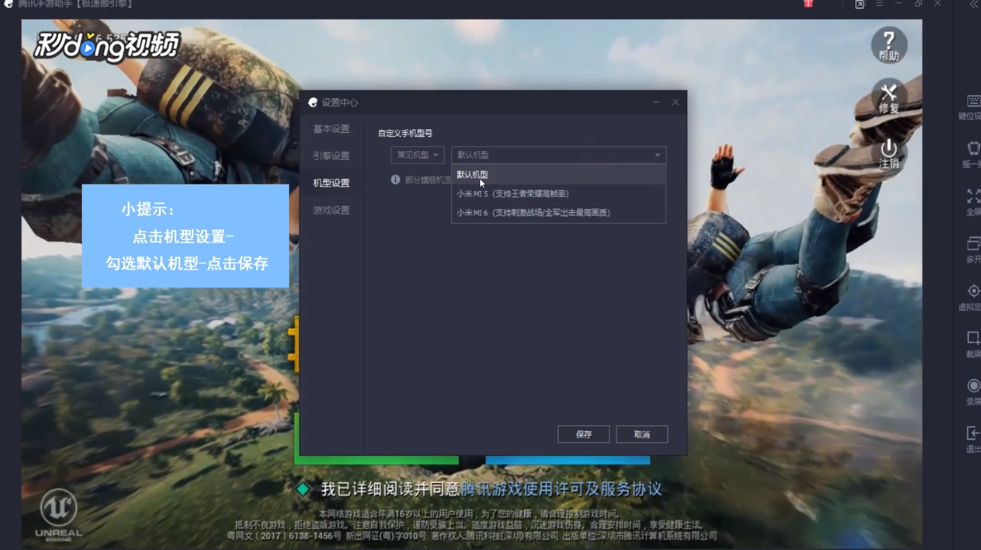The height and width of the screenshot is (550, 981).
Task: Minimize the 设置中心 dialog
Action: [x=656, y=102]
